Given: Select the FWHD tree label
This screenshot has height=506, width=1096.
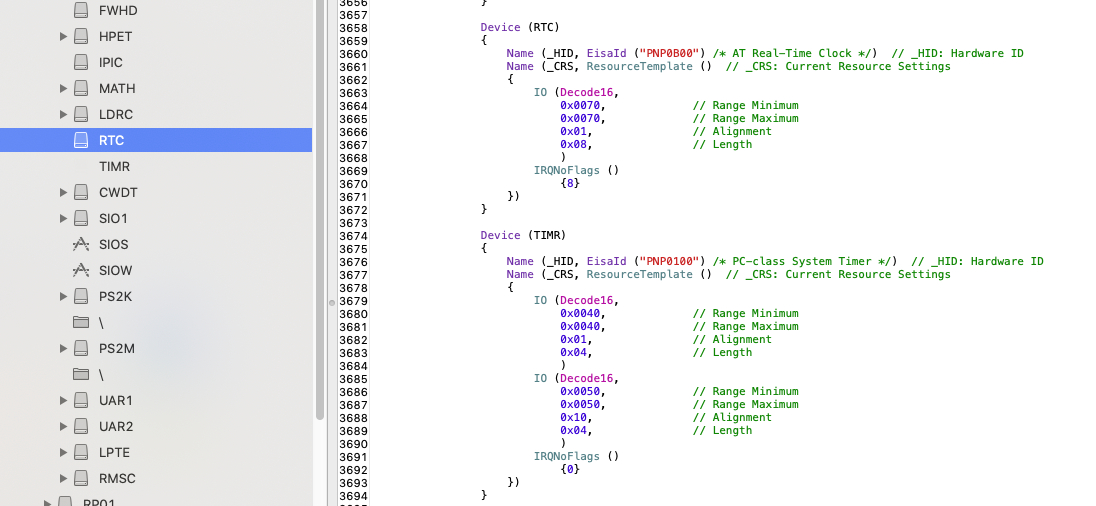Looking at the screenshot, I should (118, 10).
